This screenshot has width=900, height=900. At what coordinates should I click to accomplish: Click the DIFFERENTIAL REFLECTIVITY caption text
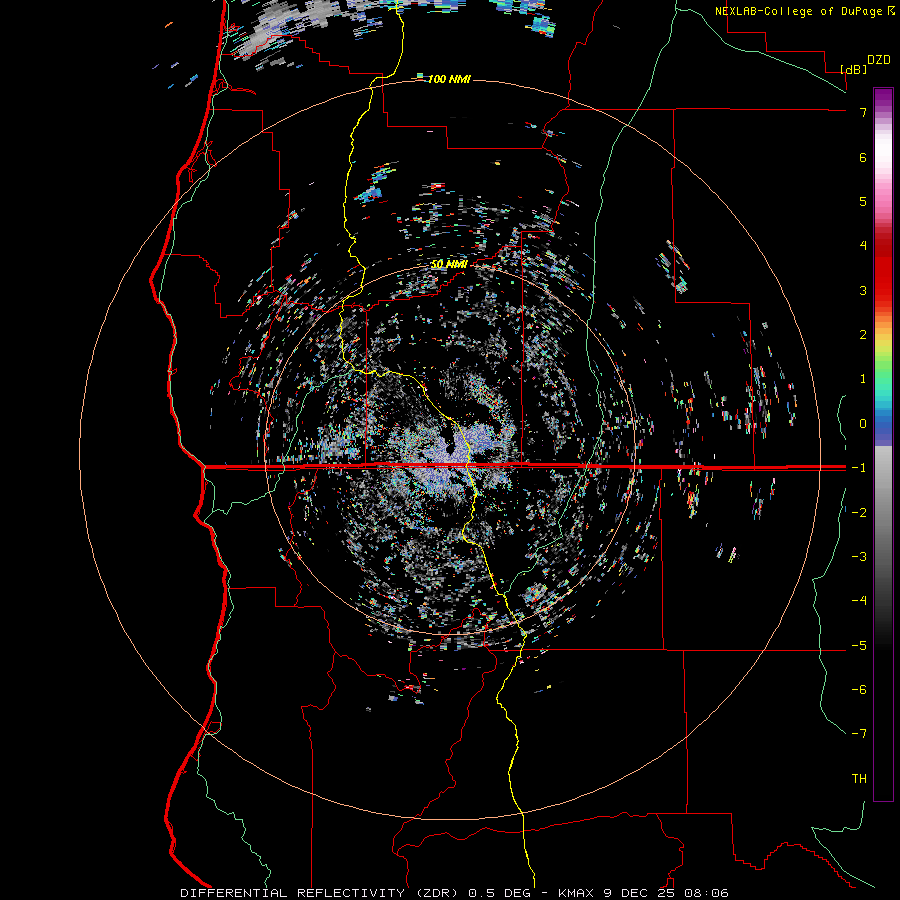pyautogui.click(x=293, y=893)
